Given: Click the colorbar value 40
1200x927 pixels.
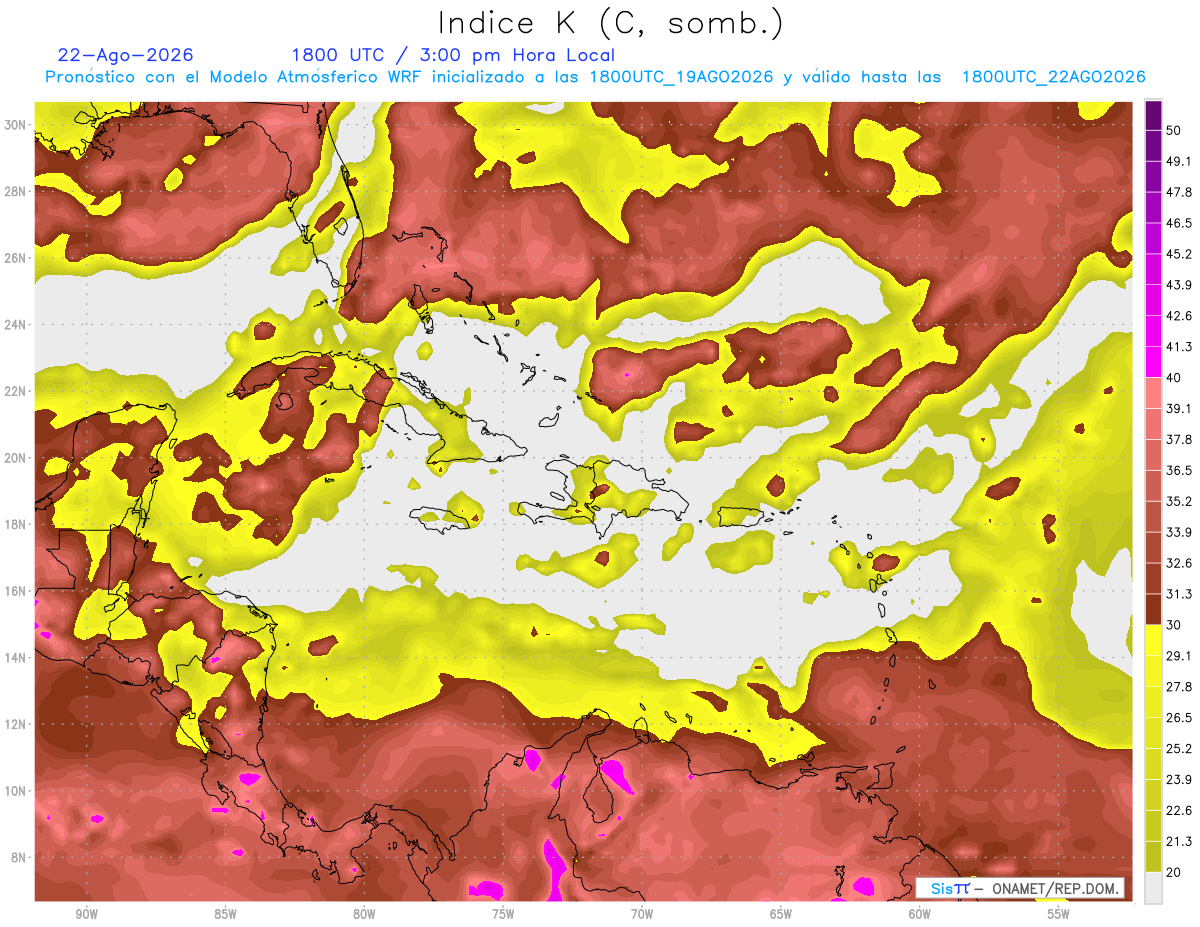Looking at the screenshot, I should tap(1175, 378).
